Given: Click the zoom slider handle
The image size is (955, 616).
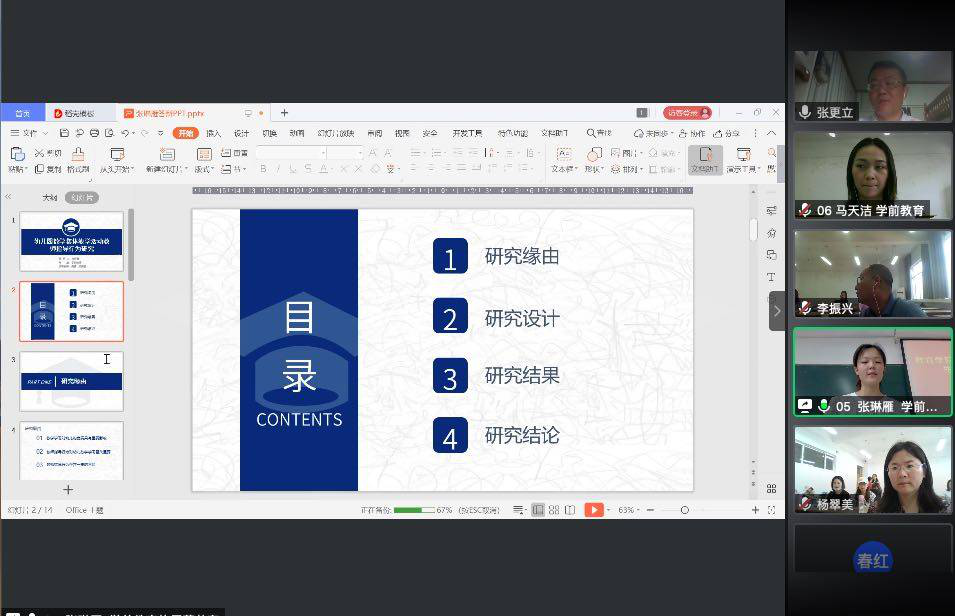Looking at the screenshot, I should point(684,510).
